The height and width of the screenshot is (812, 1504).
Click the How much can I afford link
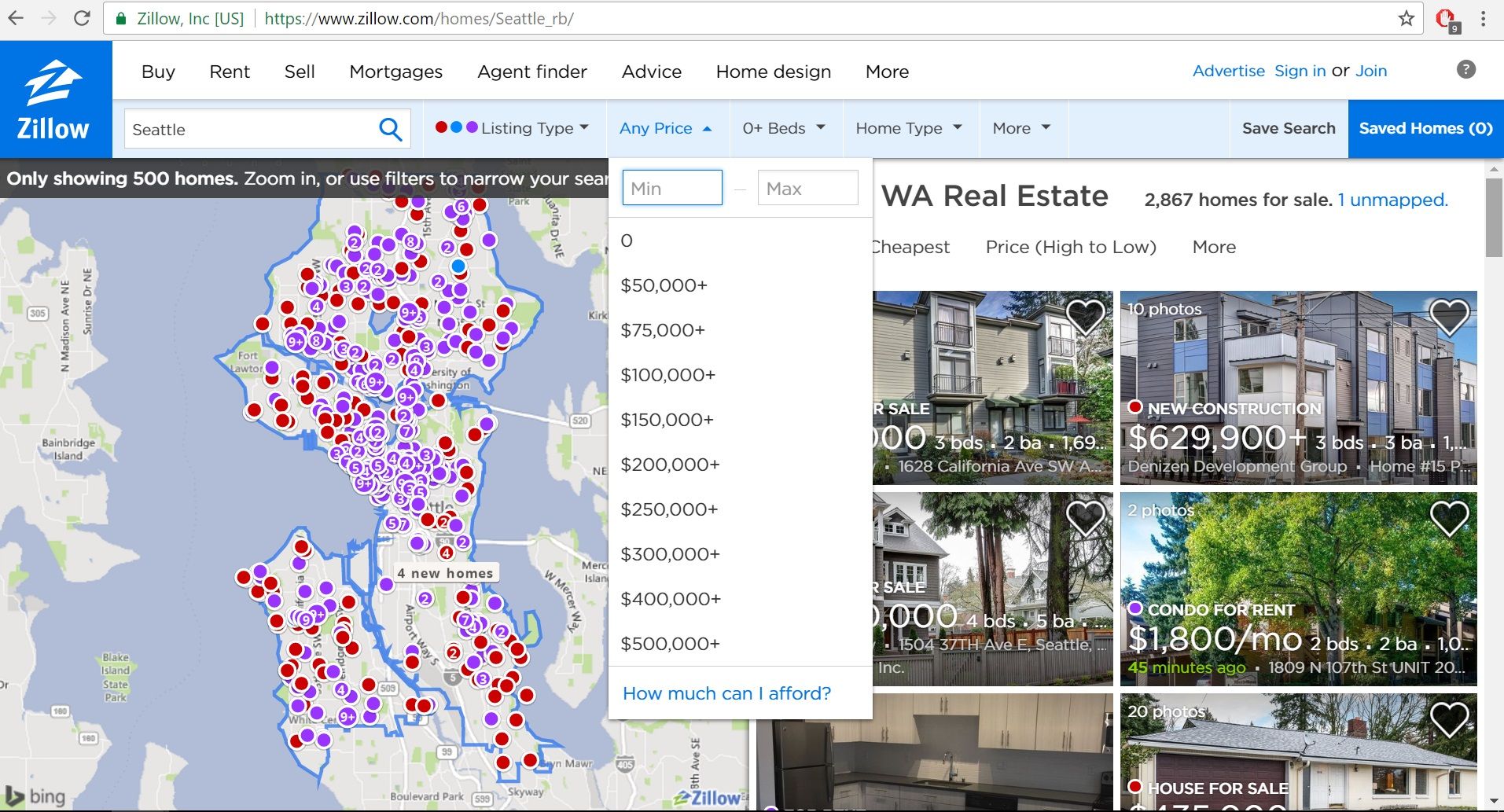click(x=726, y=693)
